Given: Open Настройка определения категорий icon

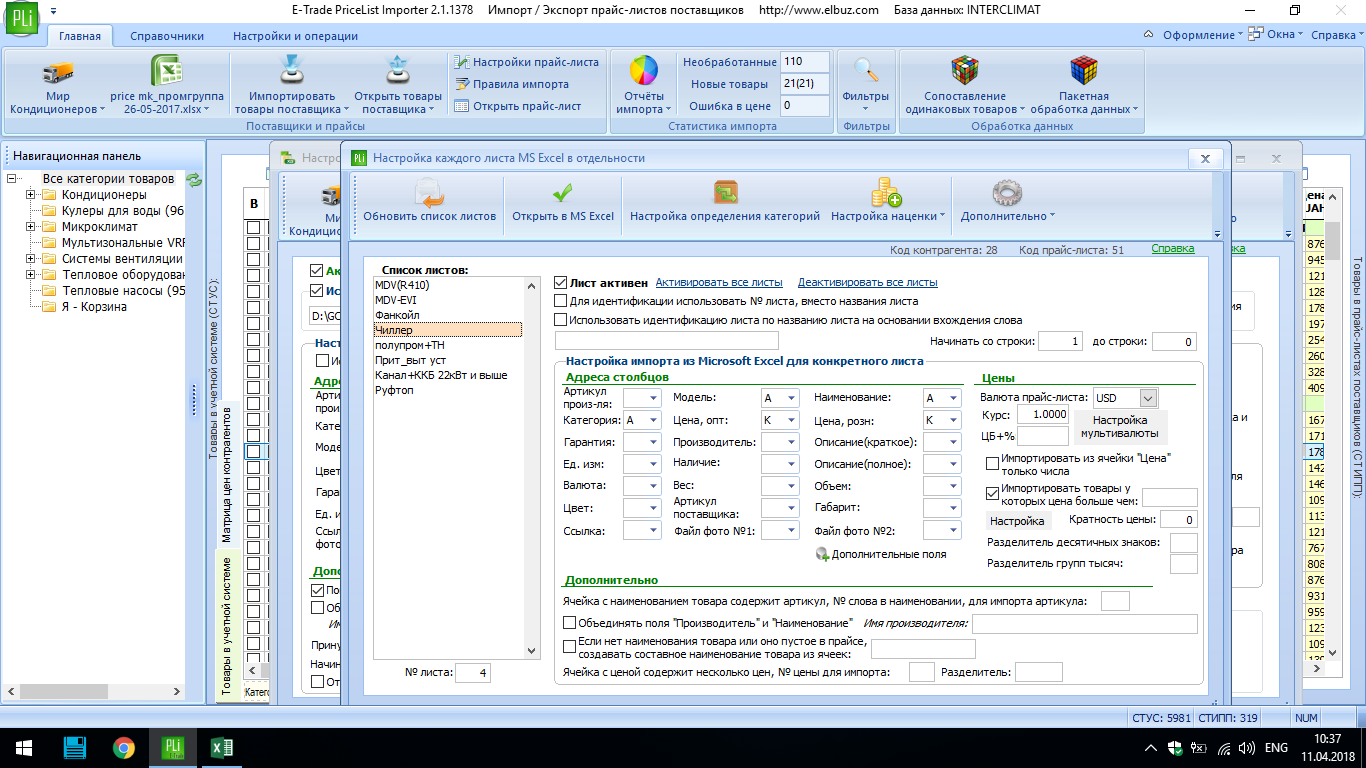Looking at the screenshot, I should click(725, 194).
